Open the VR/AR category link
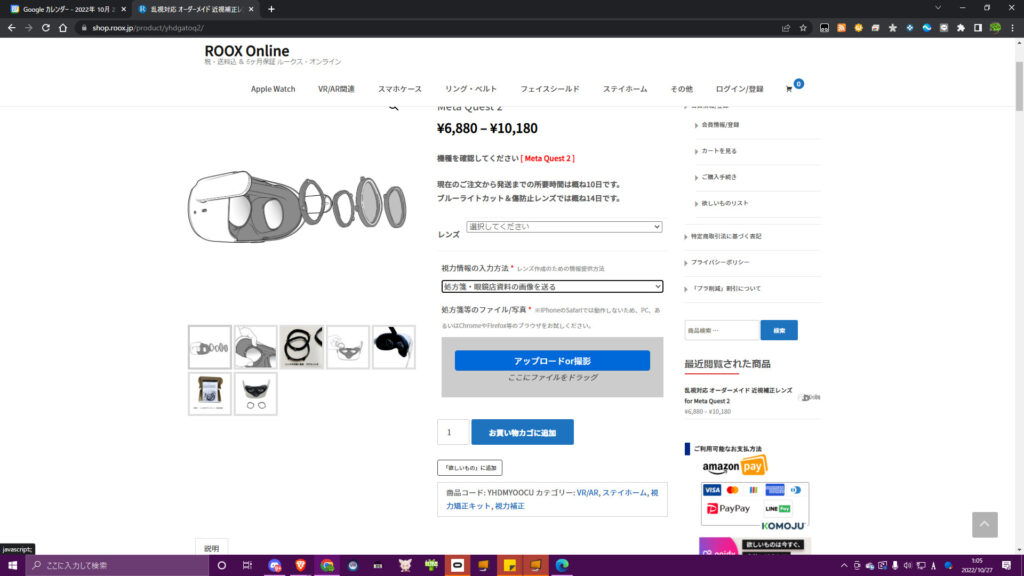The width and height of the screenshot is (1024, 576). (587, 492)
